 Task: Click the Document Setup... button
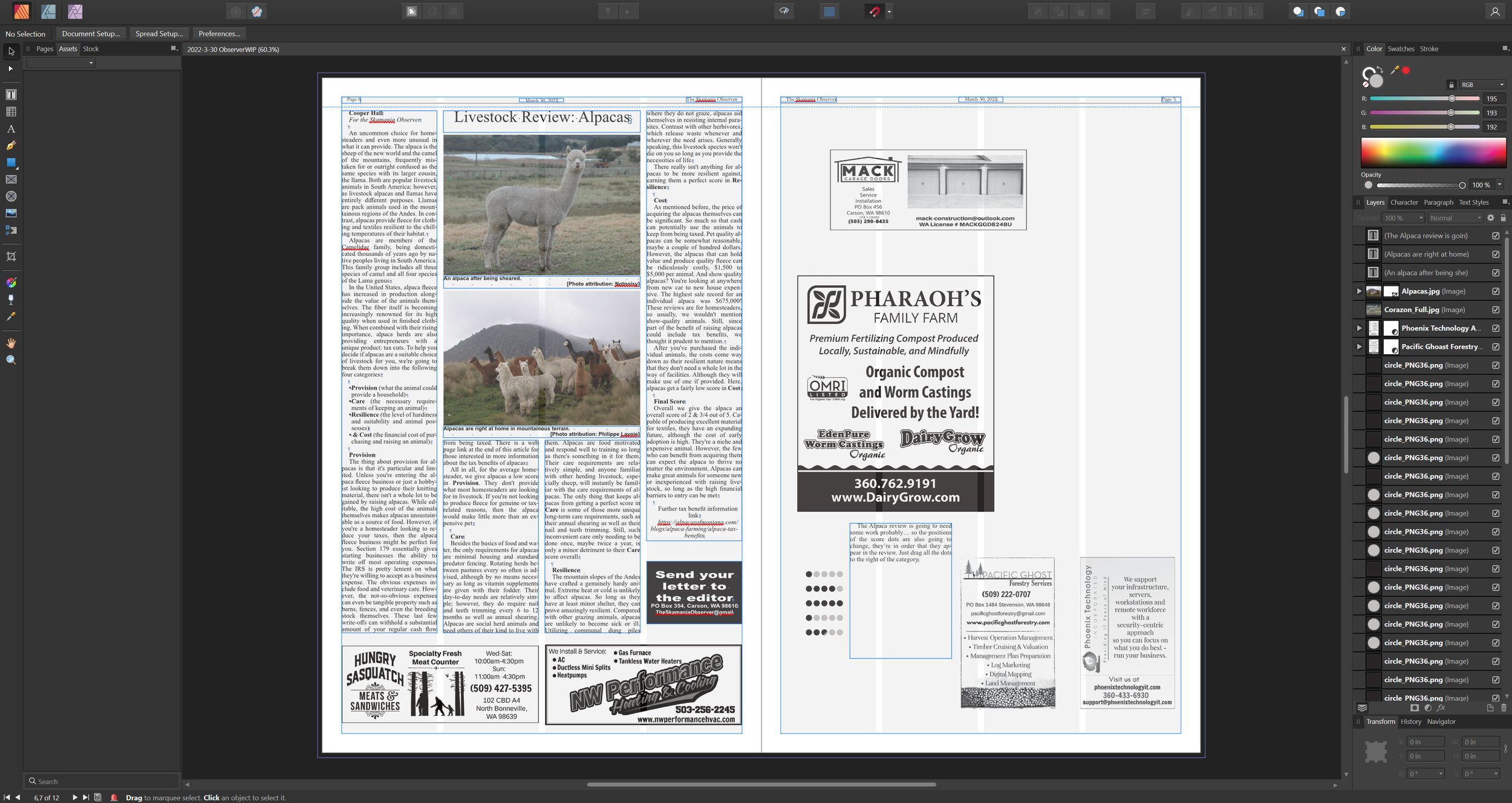point(91,34)
